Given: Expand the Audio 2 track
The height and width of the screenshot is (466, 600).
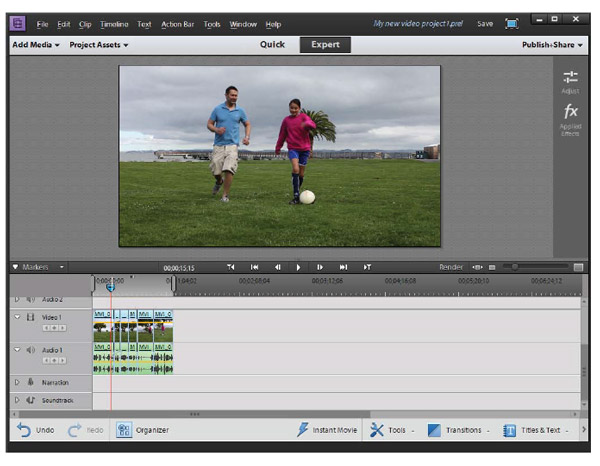Looking at the screenshot, I should click(x=17, y=300).
